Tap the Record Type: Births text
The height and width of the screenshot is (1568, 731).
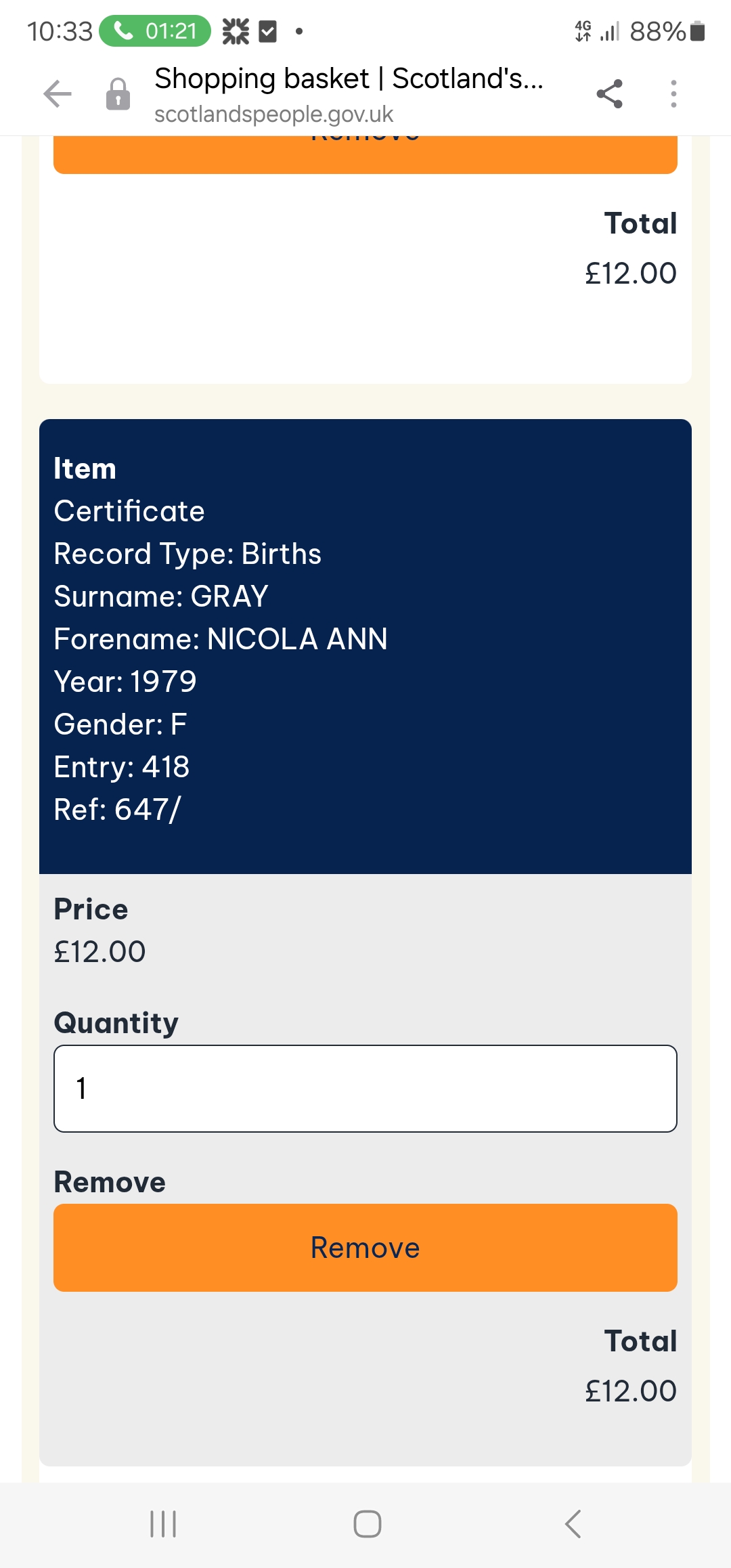pos(187,554)
